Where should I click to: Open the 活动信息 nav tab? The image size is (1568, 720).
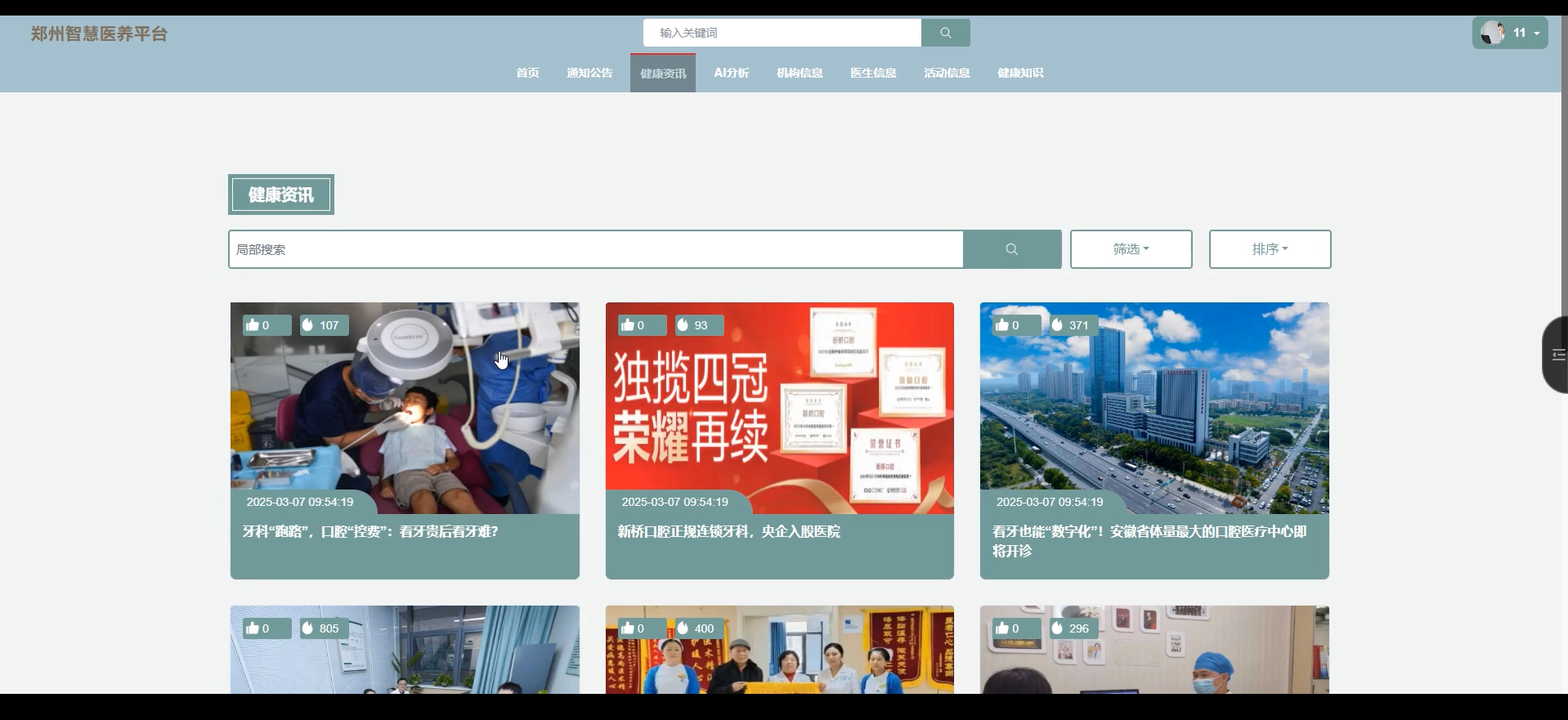tap(947, 73)
